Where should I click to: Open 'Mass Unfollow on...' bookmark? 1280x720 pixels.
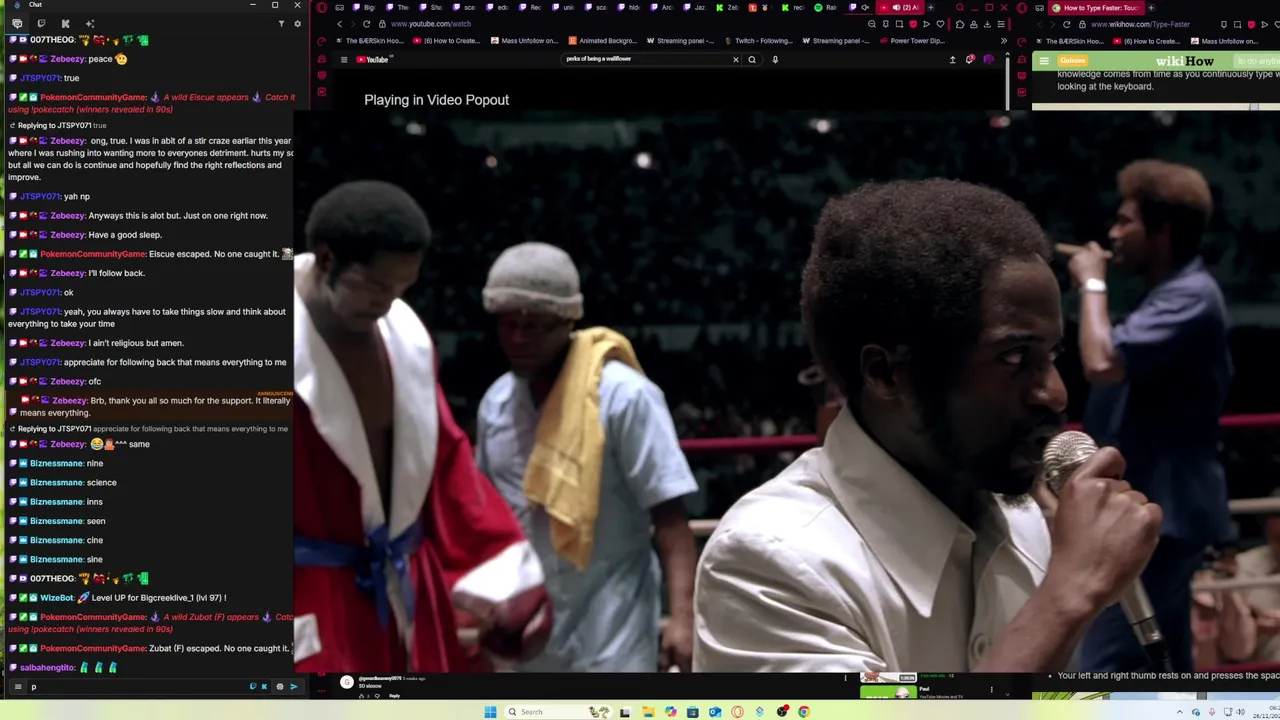(523, 41)
